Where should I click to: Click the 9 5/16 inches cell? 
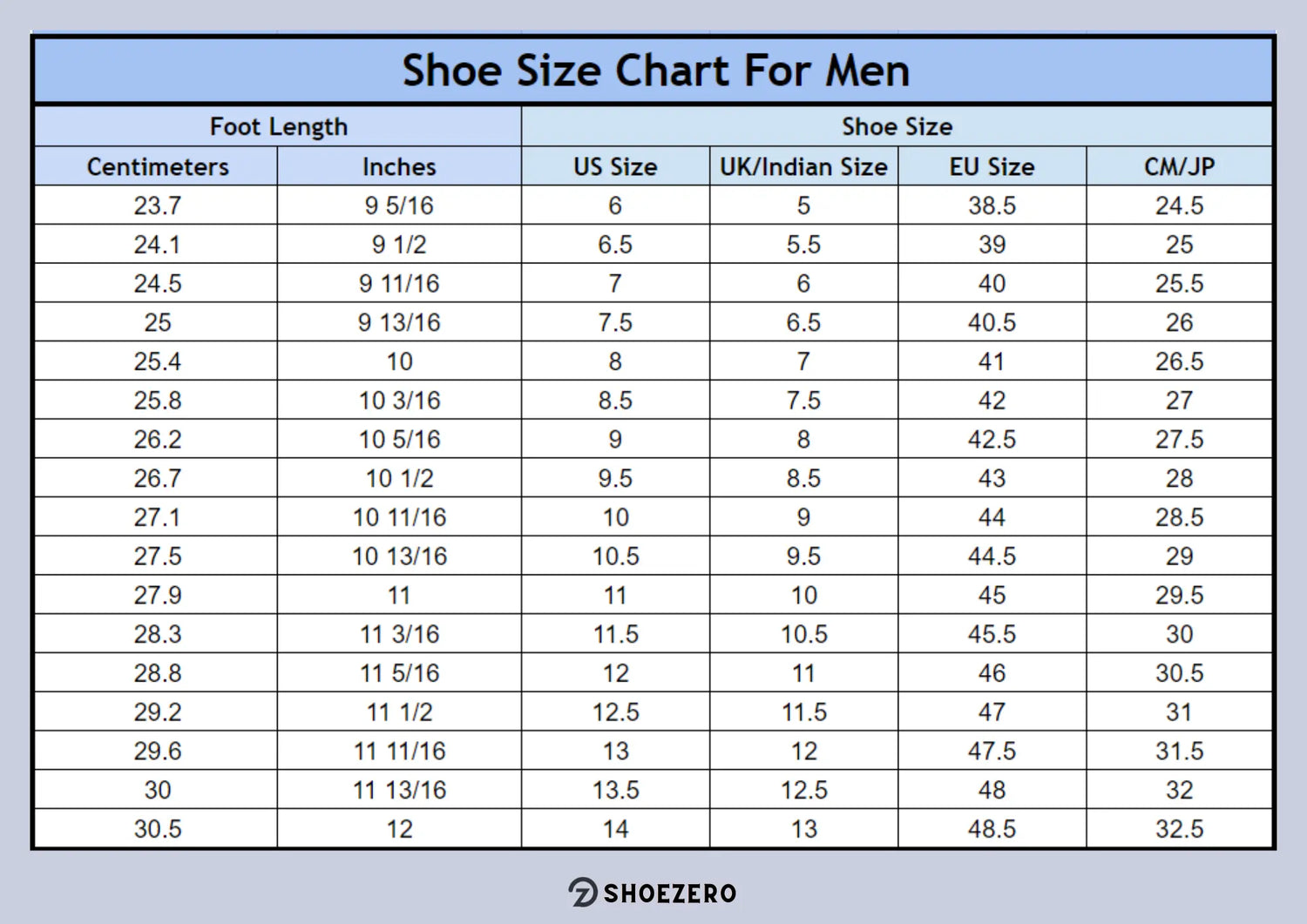pos(399,206)
